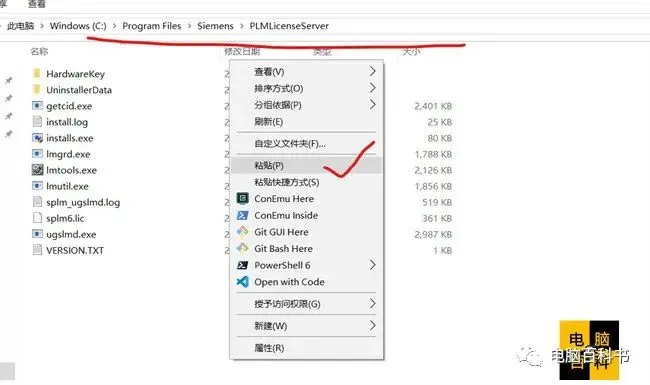650x385 pixels.
Task: Click the Visual Studio Code icon
Action: 243,282
